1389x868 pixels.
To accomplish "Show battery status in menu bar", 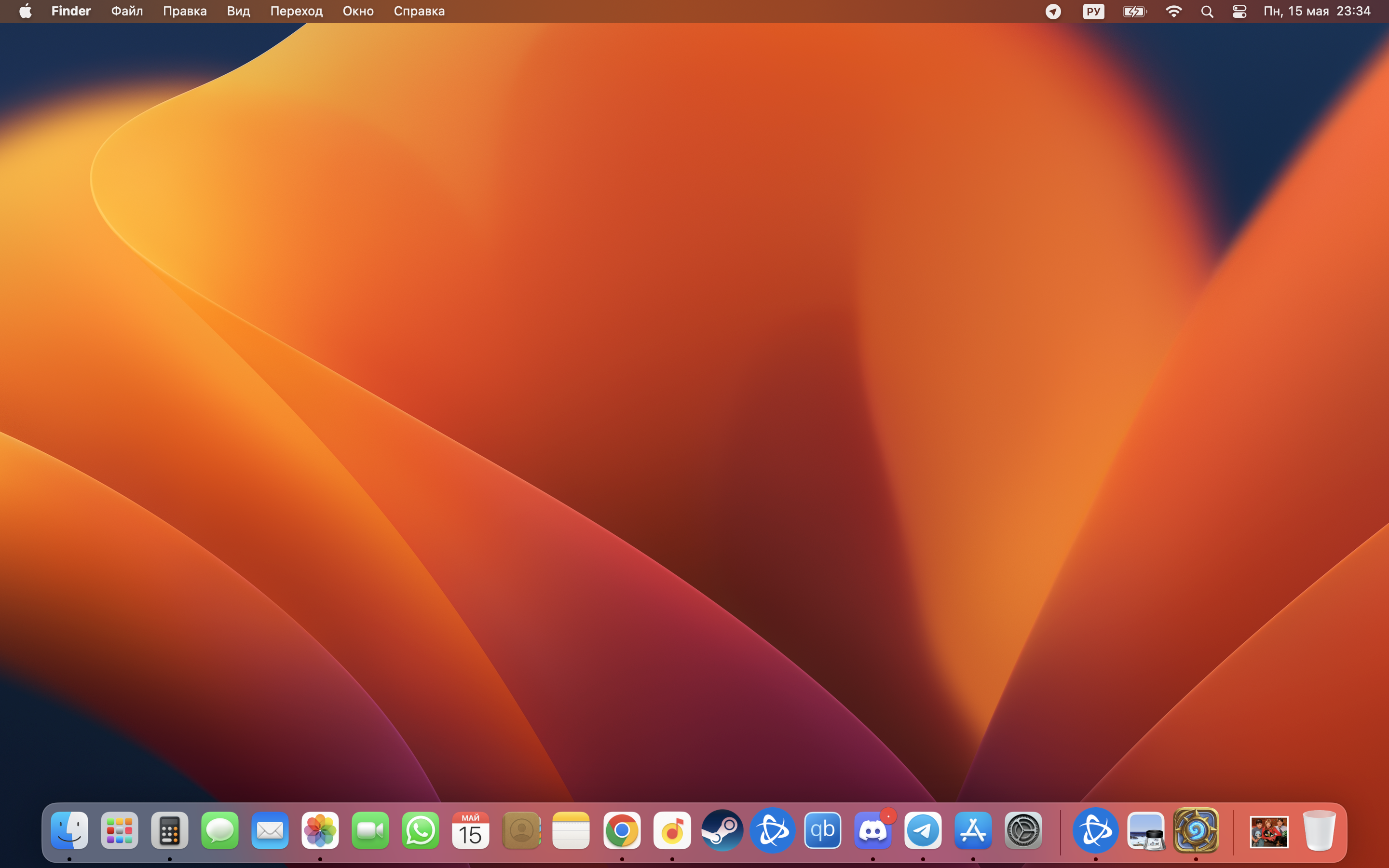I will point(1135,12).
